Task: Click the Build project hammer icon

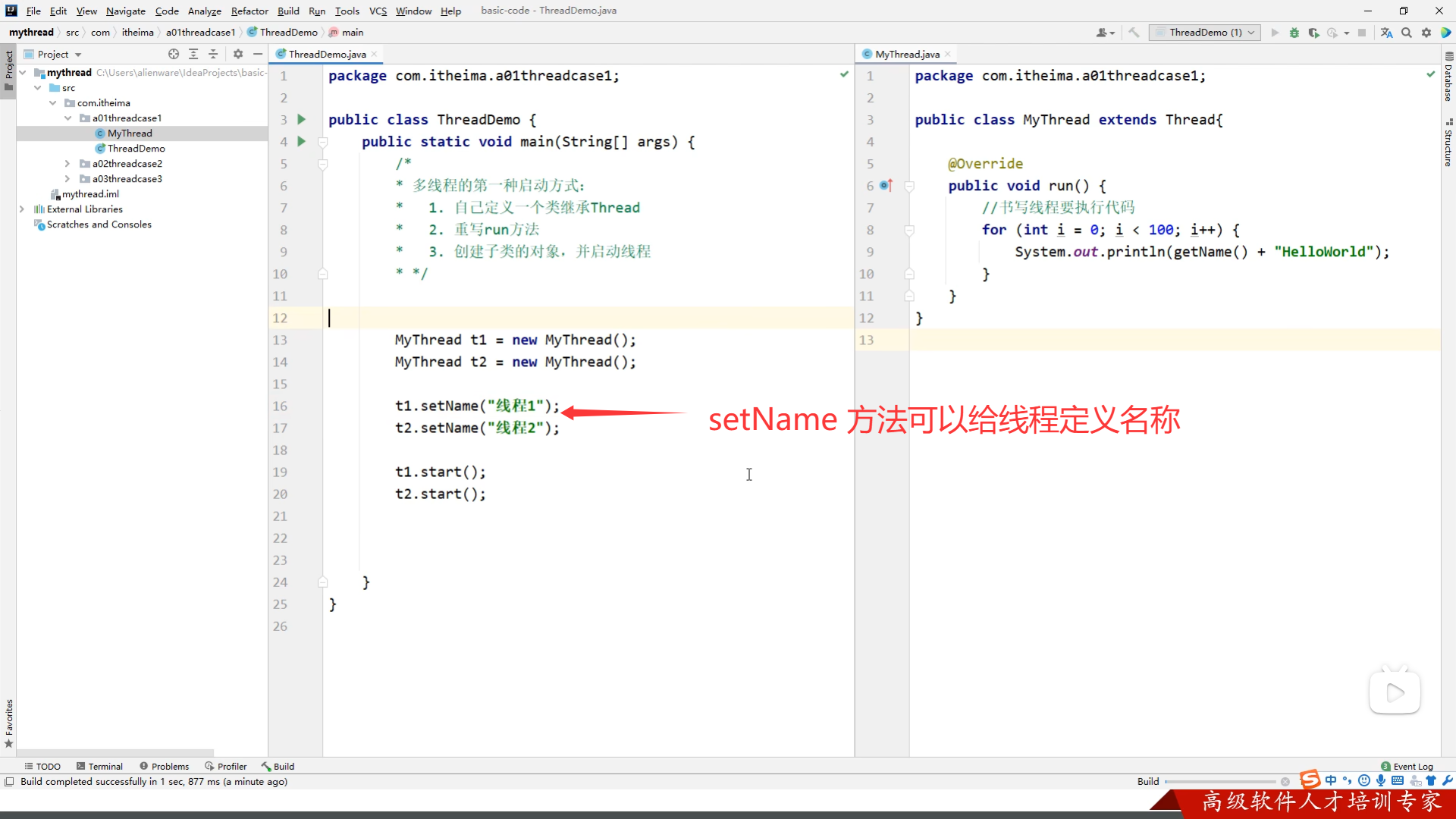Action: [1134, 33]
